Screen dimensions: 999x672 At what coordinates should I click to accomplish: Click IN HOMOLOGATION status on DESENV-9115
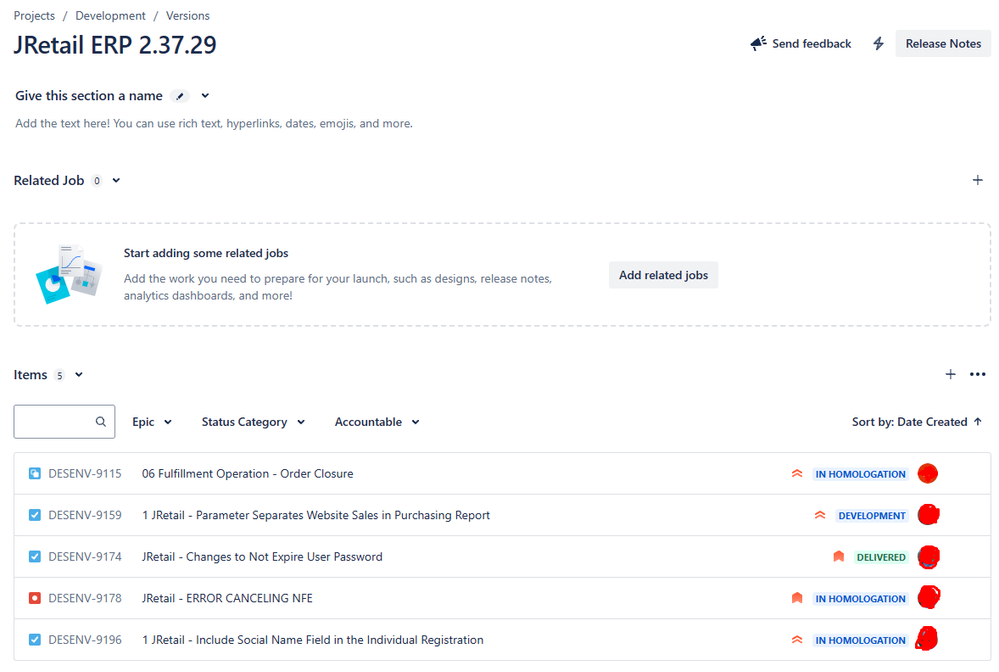860,474
